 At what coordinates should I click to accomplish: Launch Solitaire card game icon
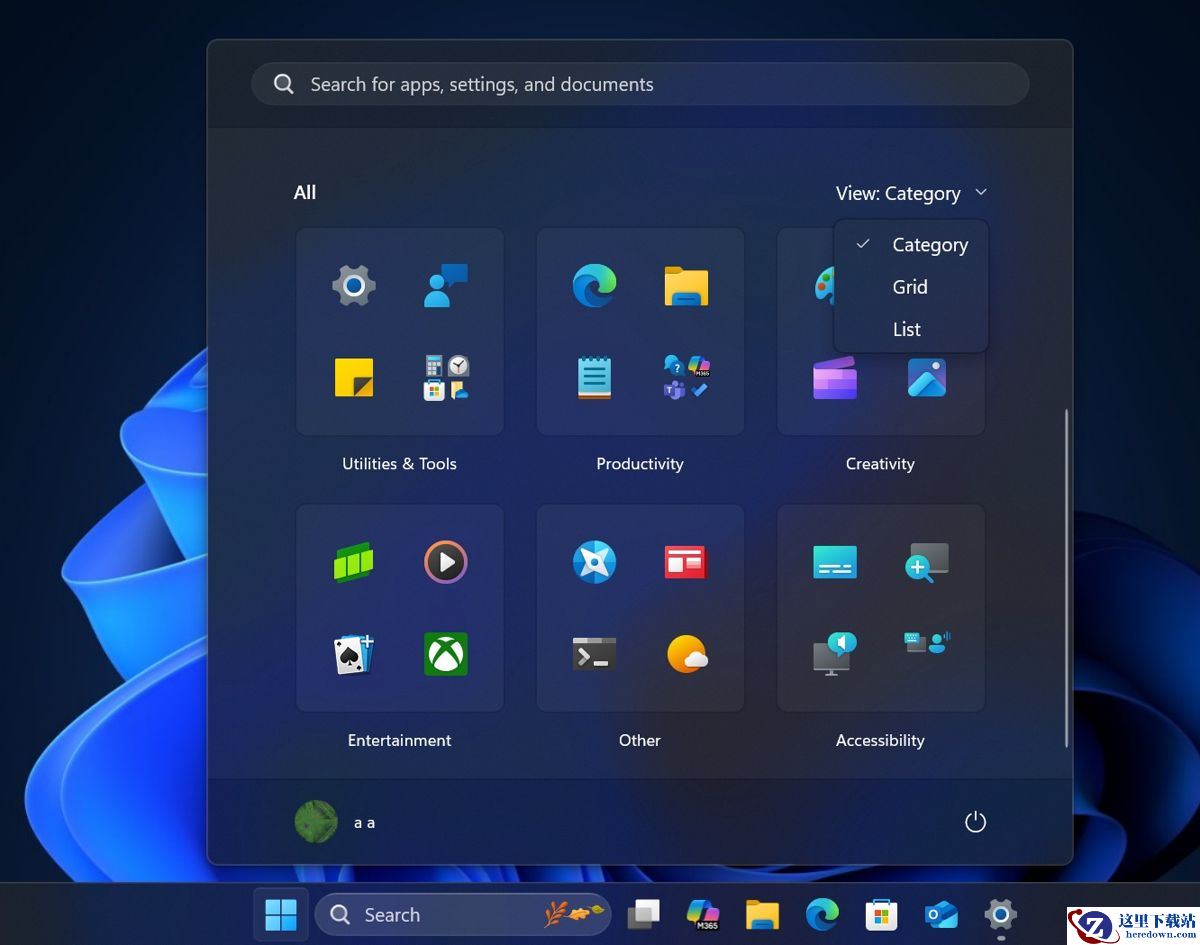[353, 654]
